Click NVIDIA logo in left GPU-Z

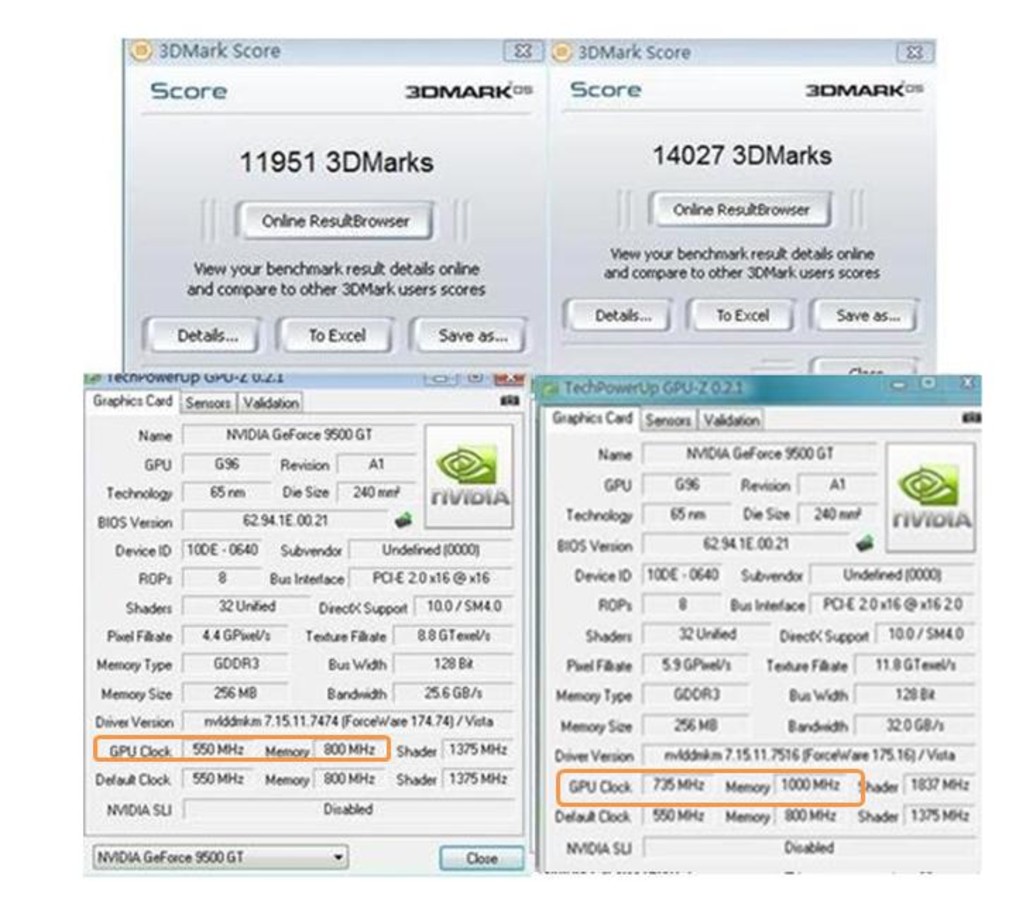469,476
